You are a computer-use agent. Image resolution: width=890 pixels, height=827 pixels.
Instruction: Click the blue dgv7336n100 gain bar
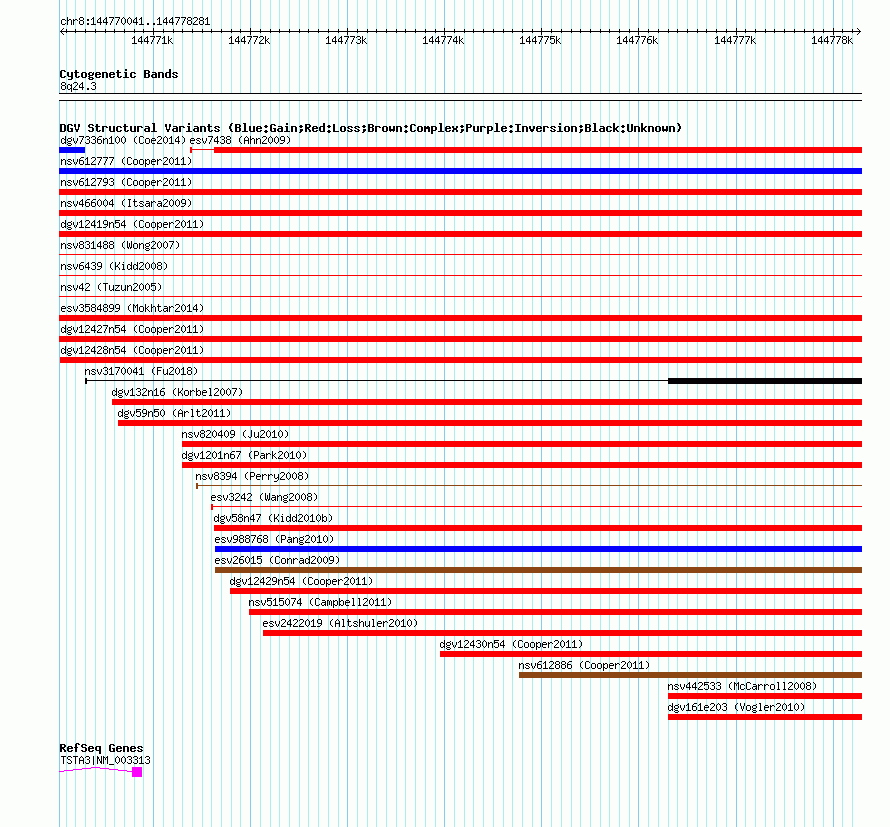(72, 150)
